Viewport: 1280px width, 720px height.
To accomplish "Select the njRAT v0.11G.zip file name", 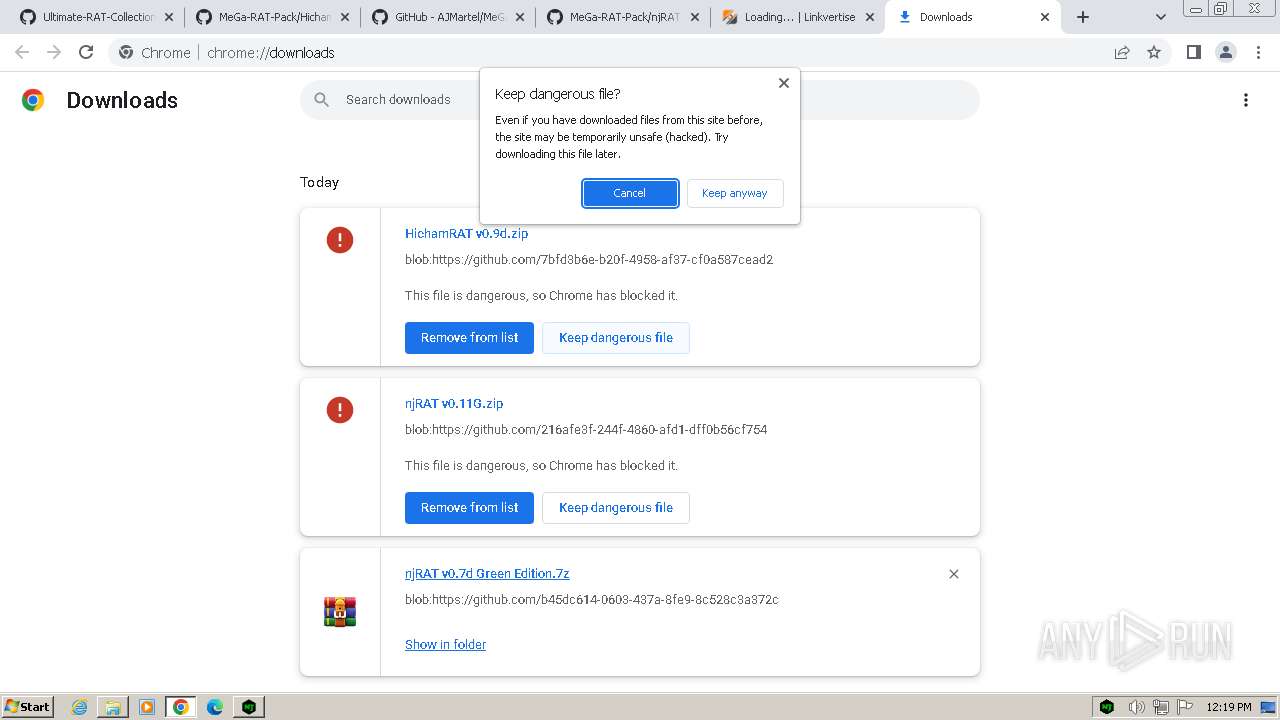I will pyautogui.click(x=454, y=404).
